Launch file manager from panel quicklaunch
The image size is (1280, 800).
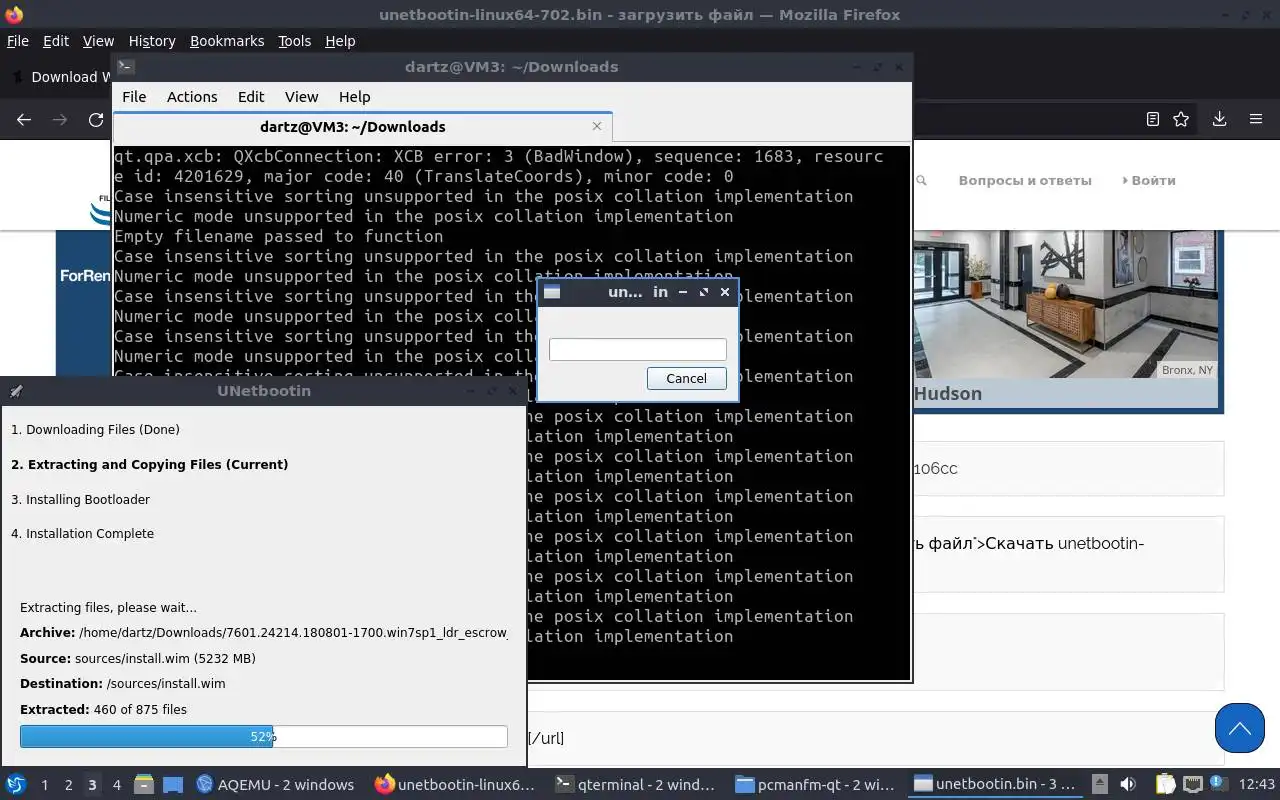point(143,784)
